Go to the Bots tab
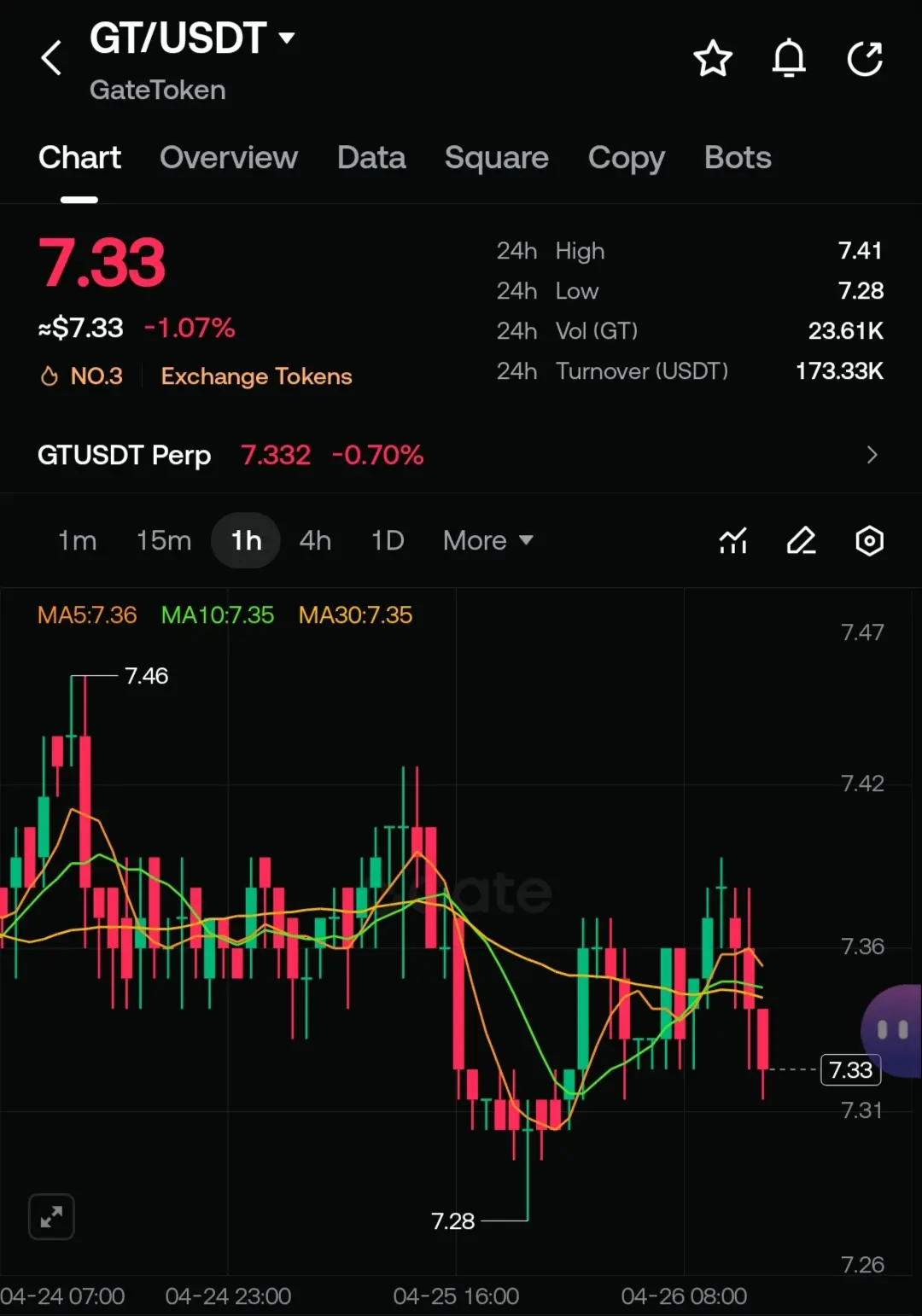This screenshot has height=1316, width=922. click(738, 158)
